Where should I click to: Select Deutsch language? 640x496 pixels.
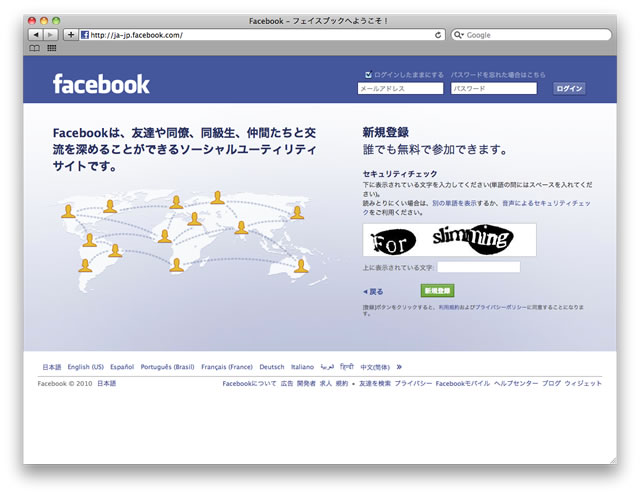pyautogui.click(x=272, y=367)
